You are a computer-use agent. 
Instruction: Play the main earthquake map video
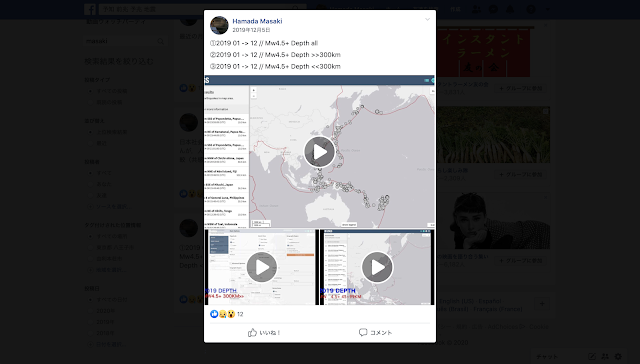point(320,152)
